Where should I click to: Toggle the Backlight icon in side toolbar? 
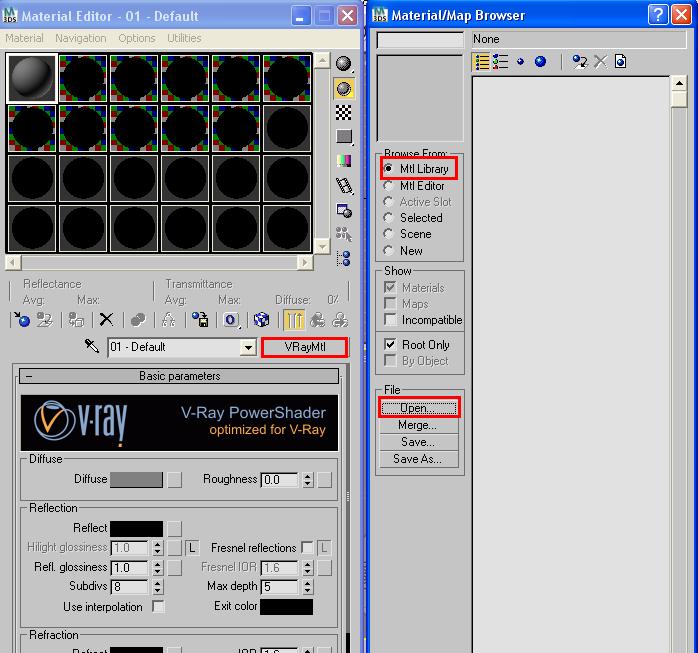pyautogui.click(x=344, y=89)
